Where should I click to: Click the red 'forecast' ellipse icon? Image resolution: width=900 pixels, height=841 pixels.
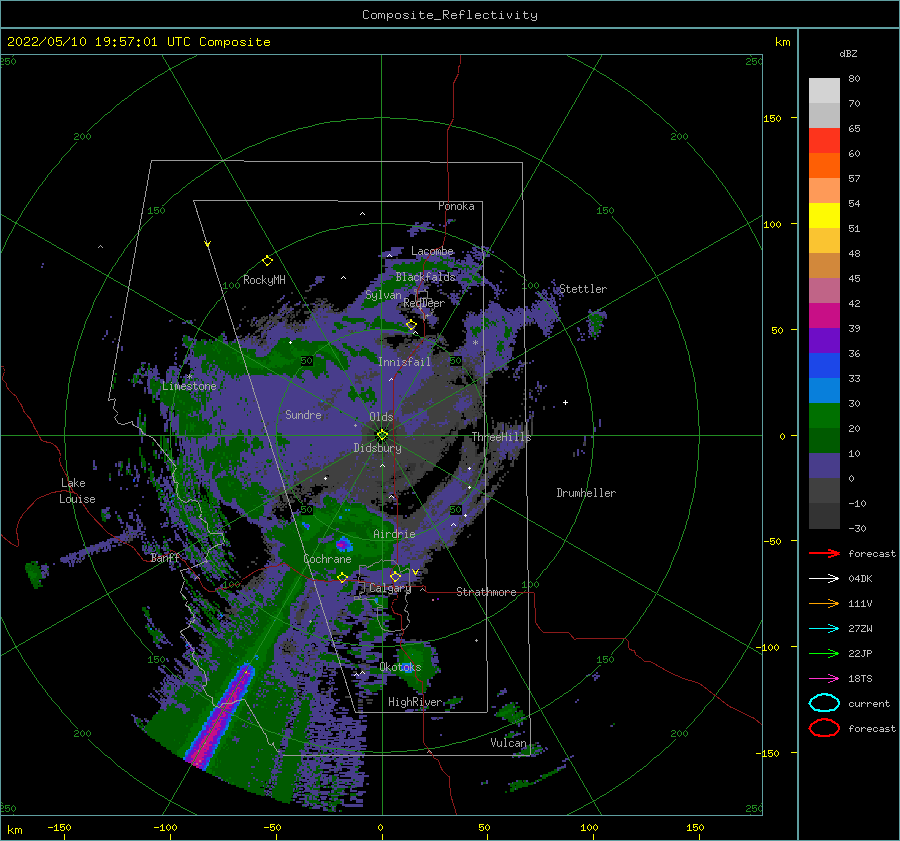pyautogui.click(x=824, y=728)
